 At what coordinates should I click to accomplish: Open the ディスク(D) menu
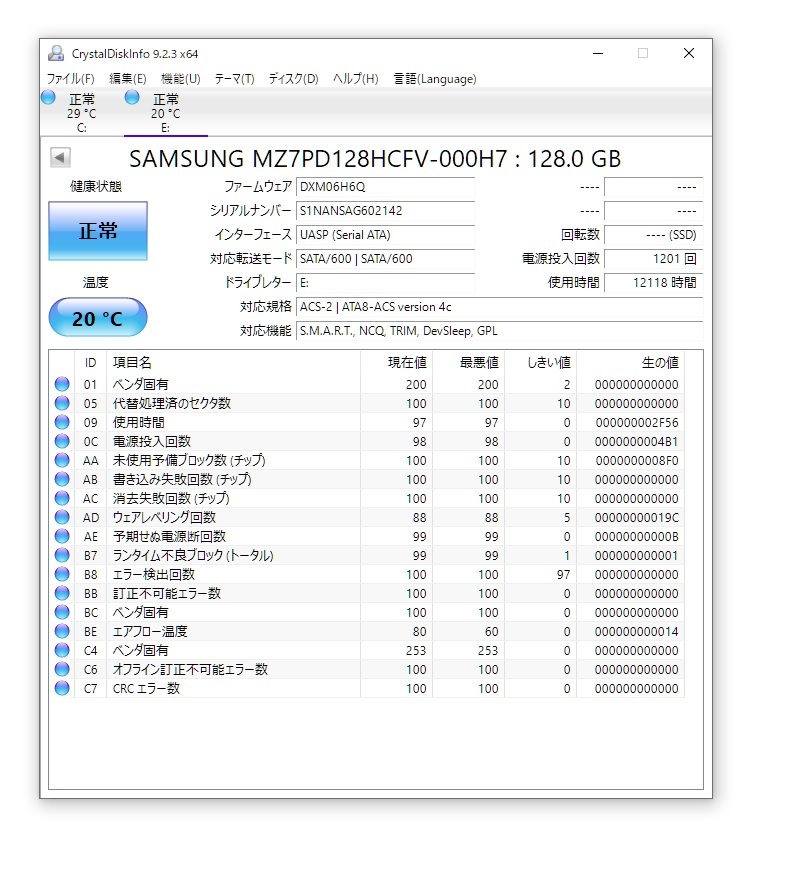point(293,78)
